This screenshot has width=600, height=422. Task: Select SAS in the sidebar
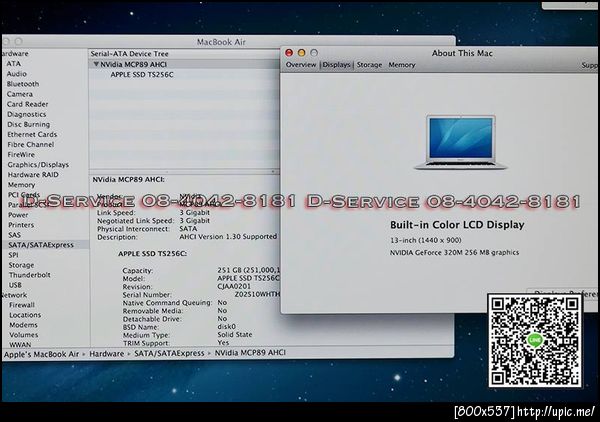[15, 235]
